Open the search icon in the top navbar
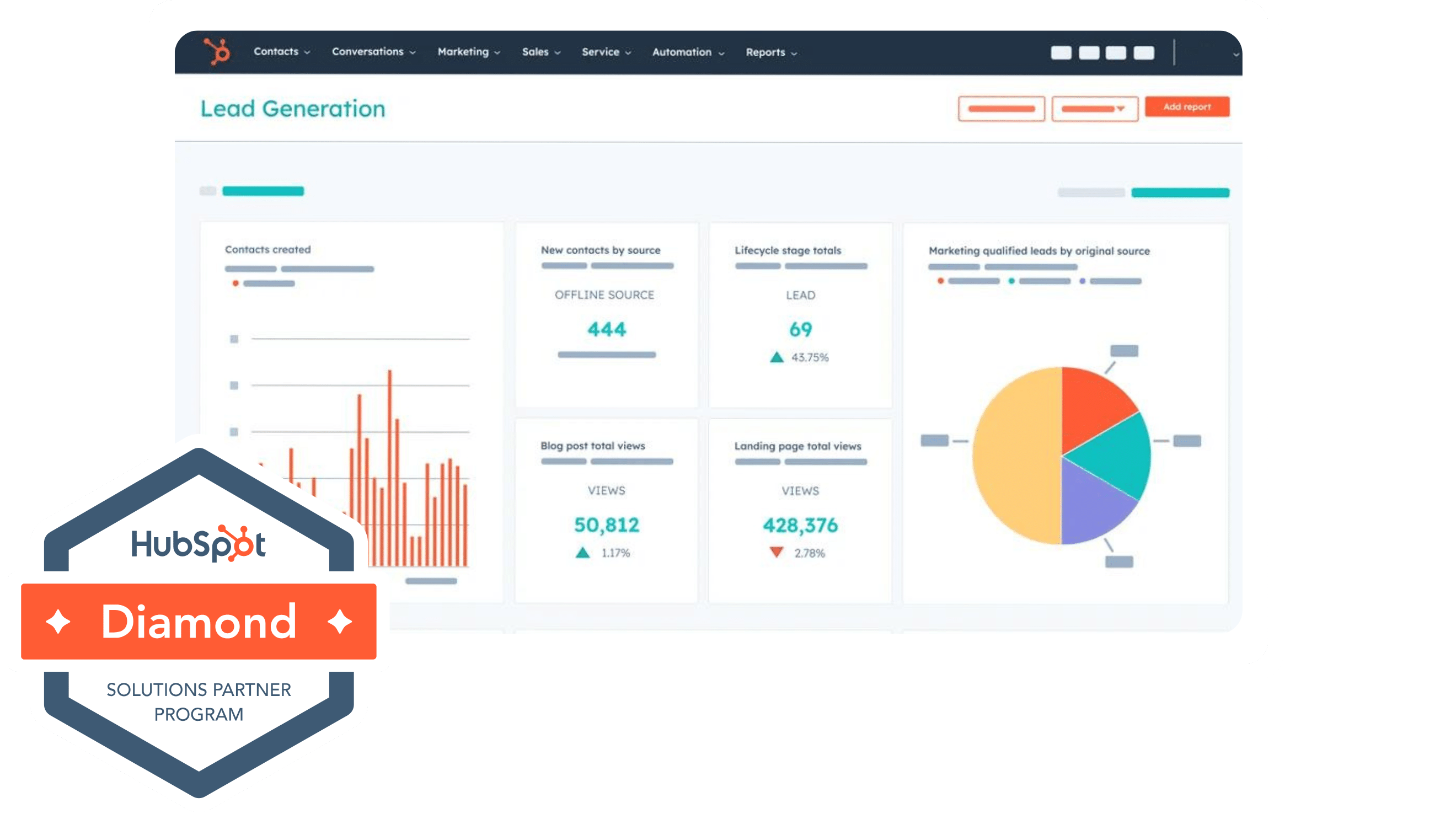The height and width of the screenshot is (819, 1456). tap(1062, 53)
